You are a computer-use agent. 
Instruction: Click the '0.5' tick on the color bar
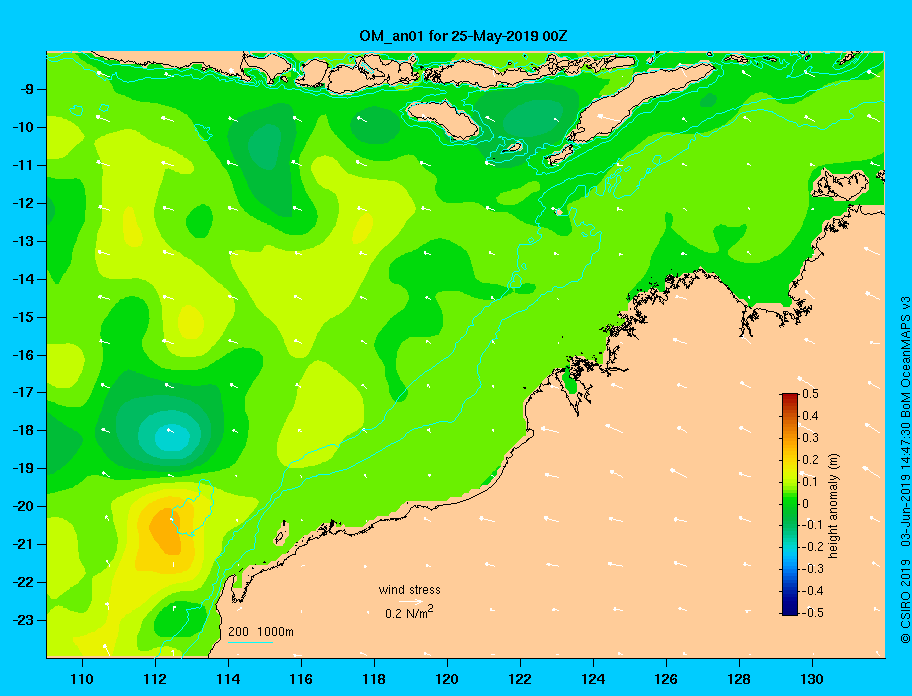tap(810, 394)
